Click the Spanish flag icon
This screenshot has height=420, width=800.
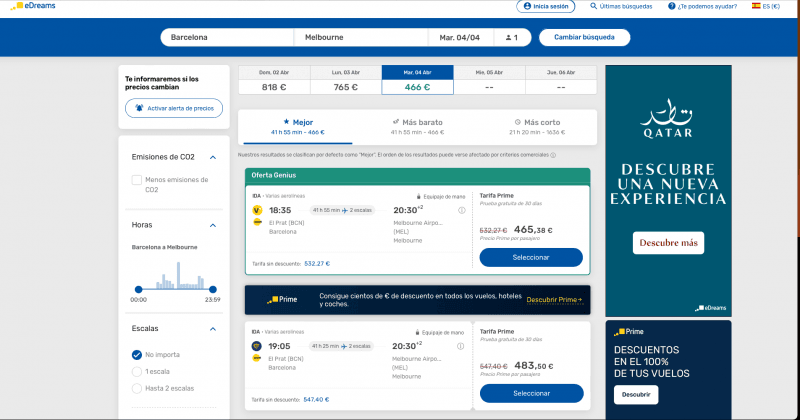click(756, 6)
